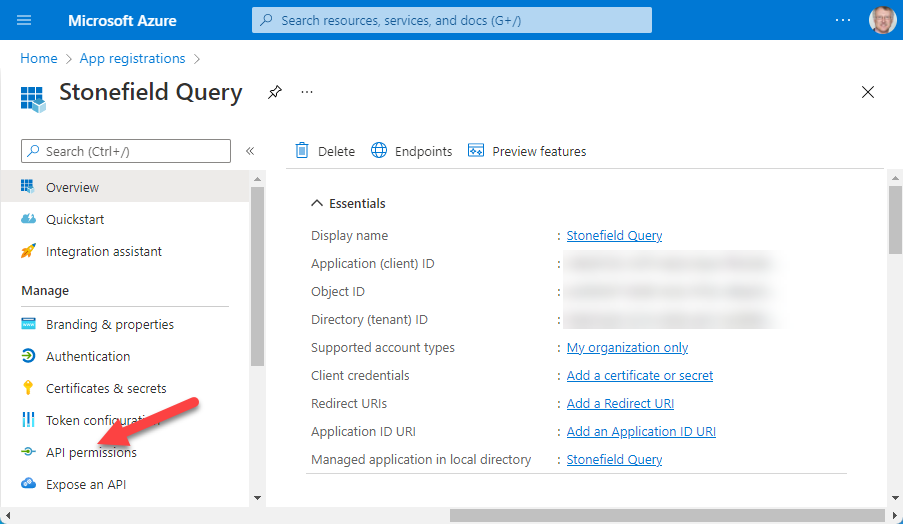Open Expose an API in sidebar
Screen dimensions: 903x524
[x=85, y=484]
